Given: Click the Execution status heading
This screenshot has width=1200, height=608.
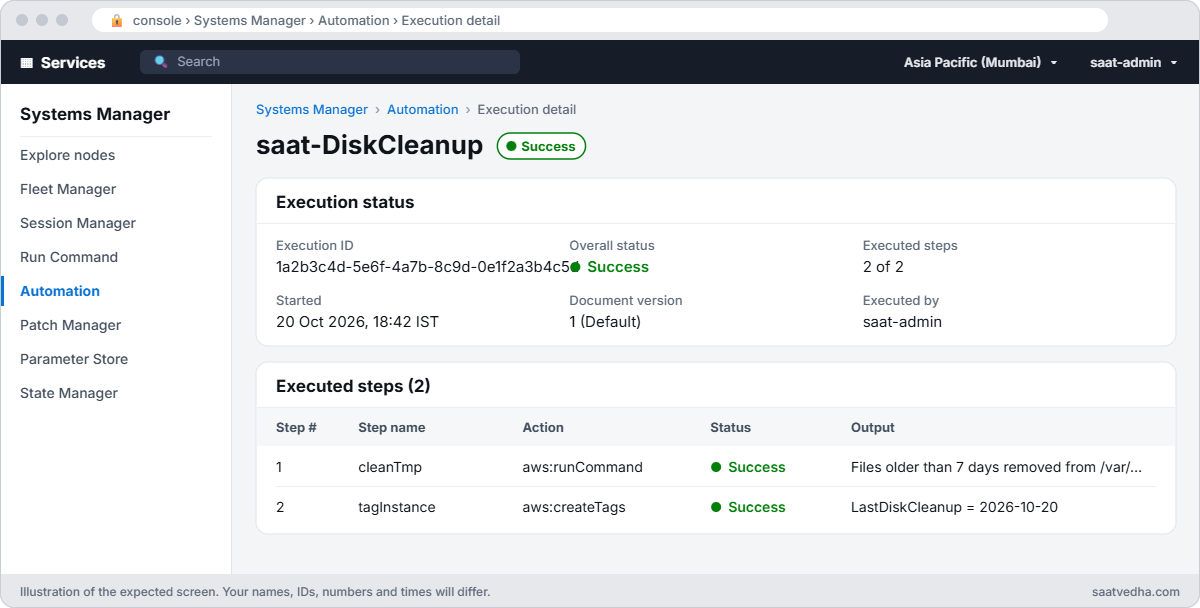Looking at the screenshot, I should pos(345,202).
